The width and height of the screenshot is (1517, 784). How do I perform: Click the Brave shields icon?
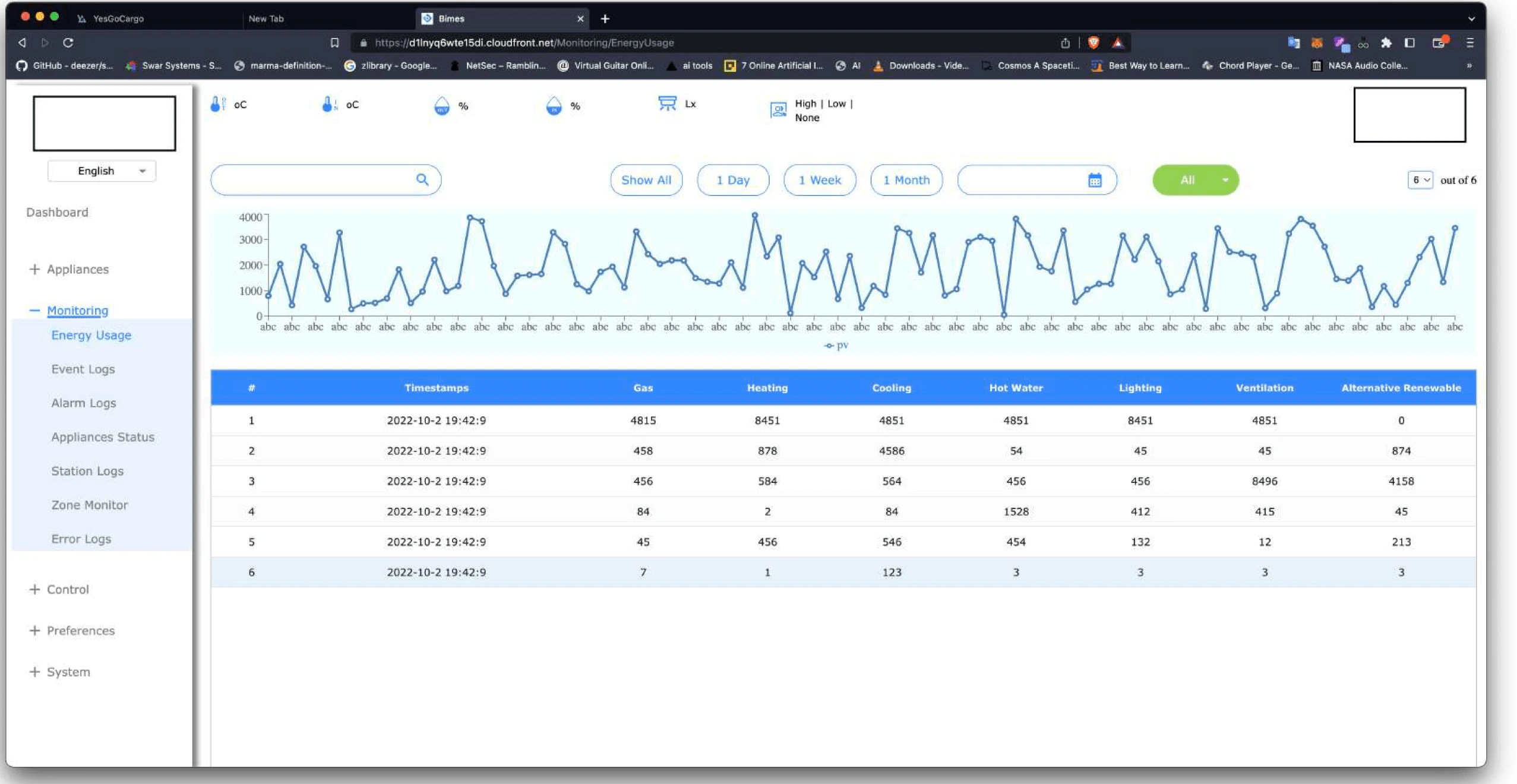point(1093,43)
